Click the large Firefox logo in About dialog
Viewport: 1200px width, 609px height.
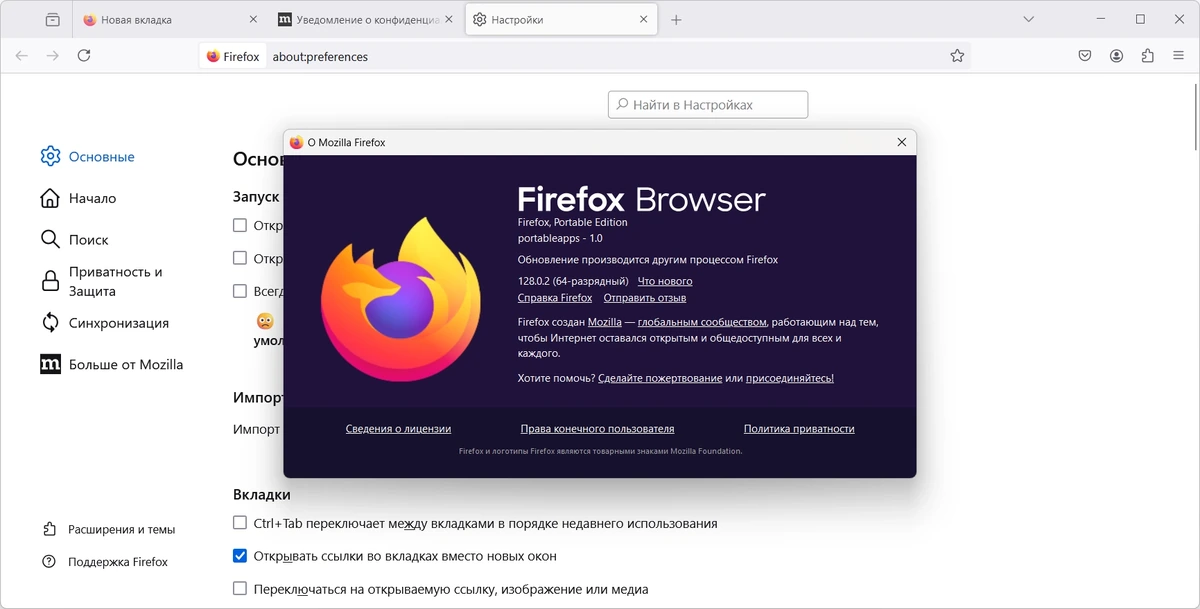tap(401, 300)
